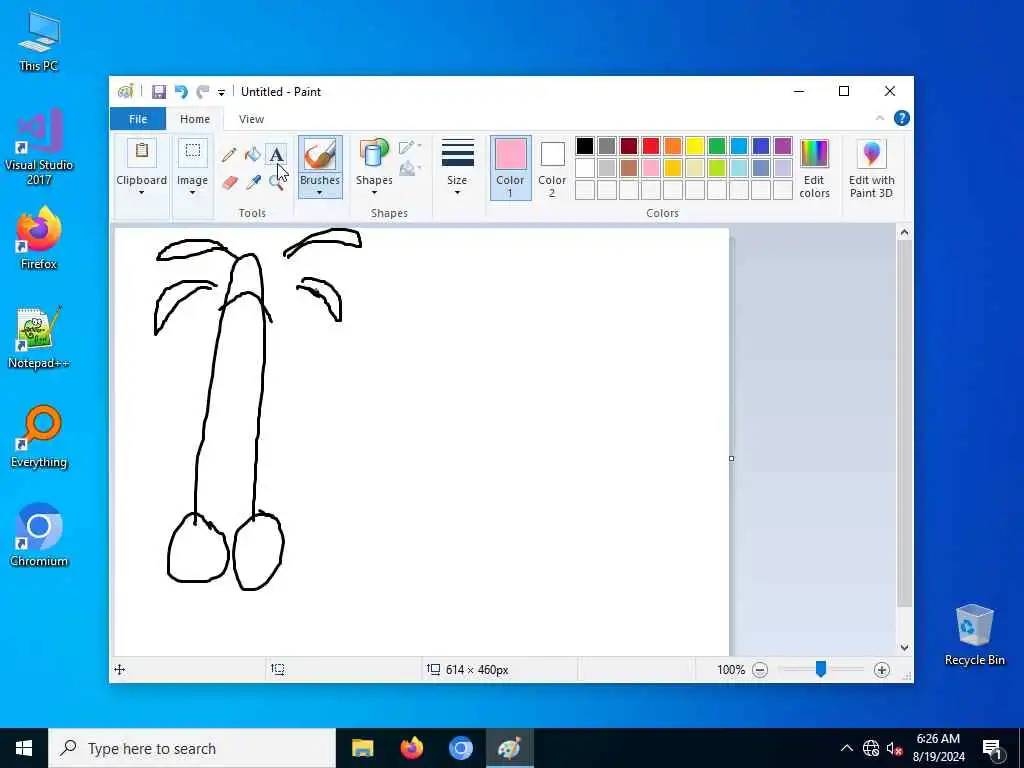Click the volume speaker tray icon
Screen dimensions: 1024x768
895,748
